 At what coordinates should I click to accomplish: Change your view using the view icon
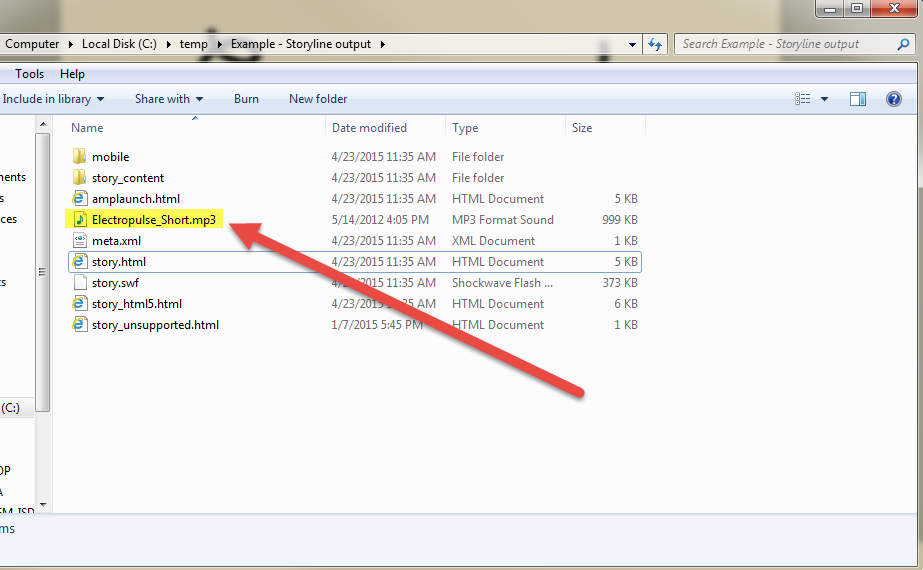802,99
